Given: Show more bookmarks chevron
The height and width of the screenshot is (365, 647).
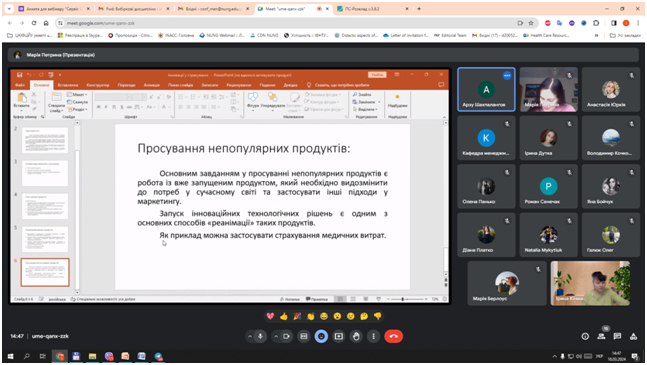Looking at the screenshot, I should 596,35.
